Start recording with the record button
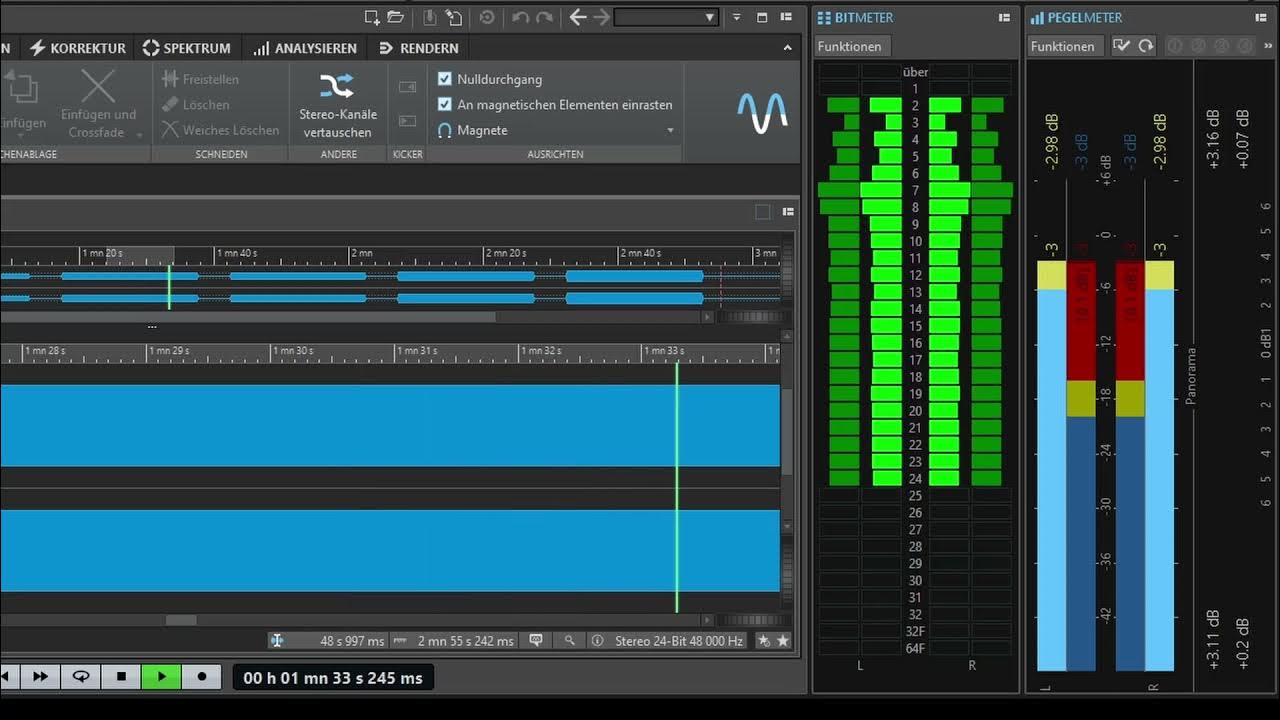The height and width of the screenshot is (720, 1280). click(x=201, y=677)
